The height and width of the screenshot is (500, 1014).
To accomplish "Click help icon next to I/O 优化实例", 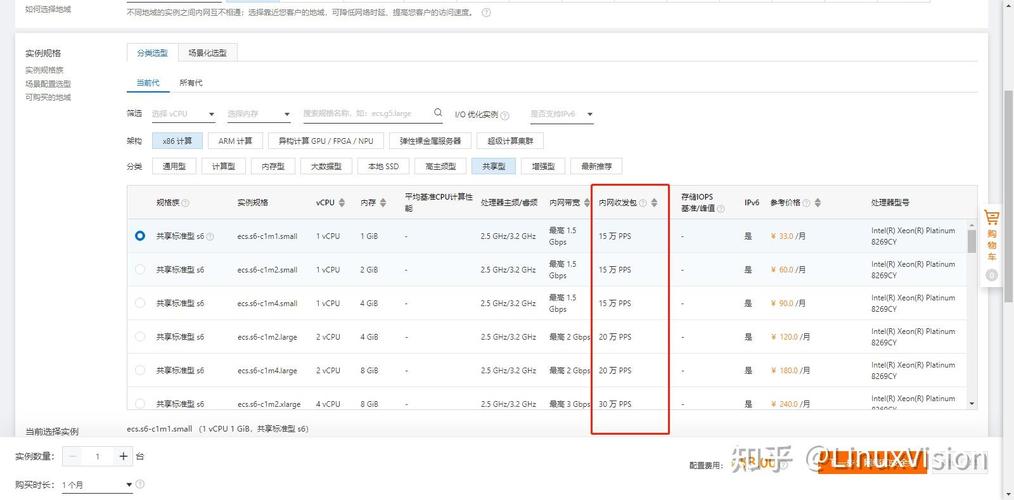I will (505, 115).
